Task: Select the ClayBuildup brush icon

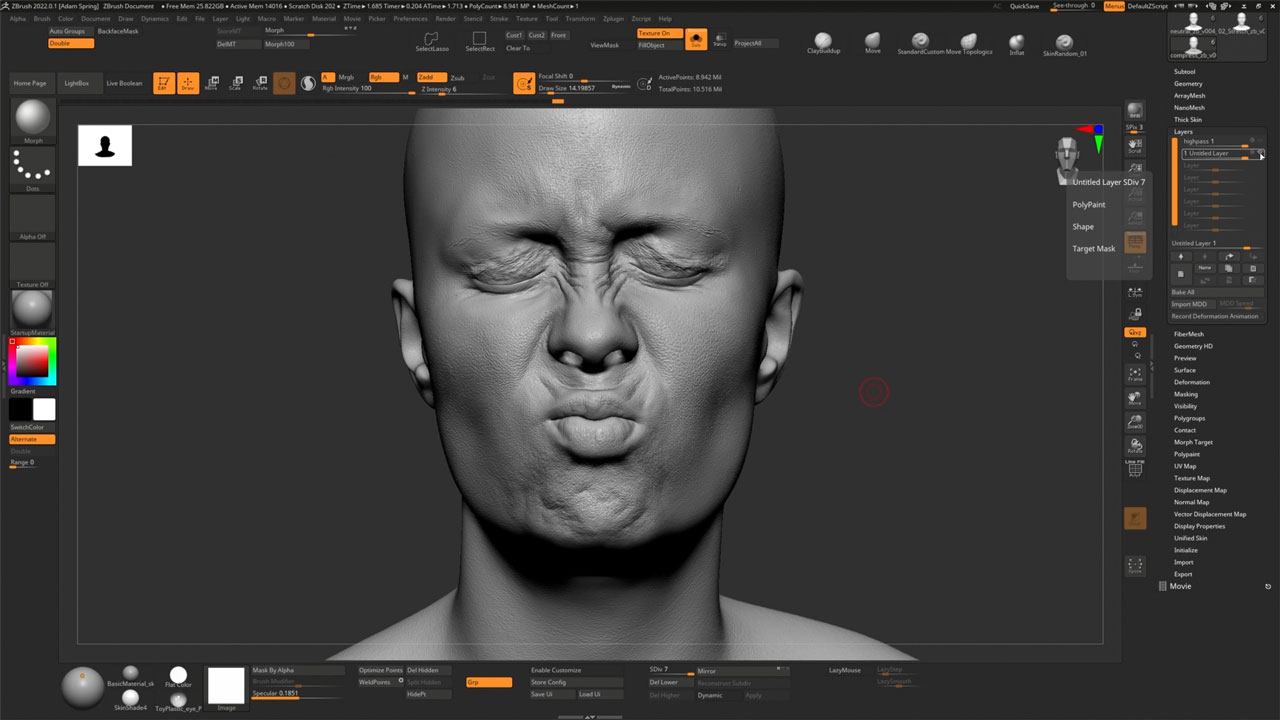Action: (x=823, y=41)
